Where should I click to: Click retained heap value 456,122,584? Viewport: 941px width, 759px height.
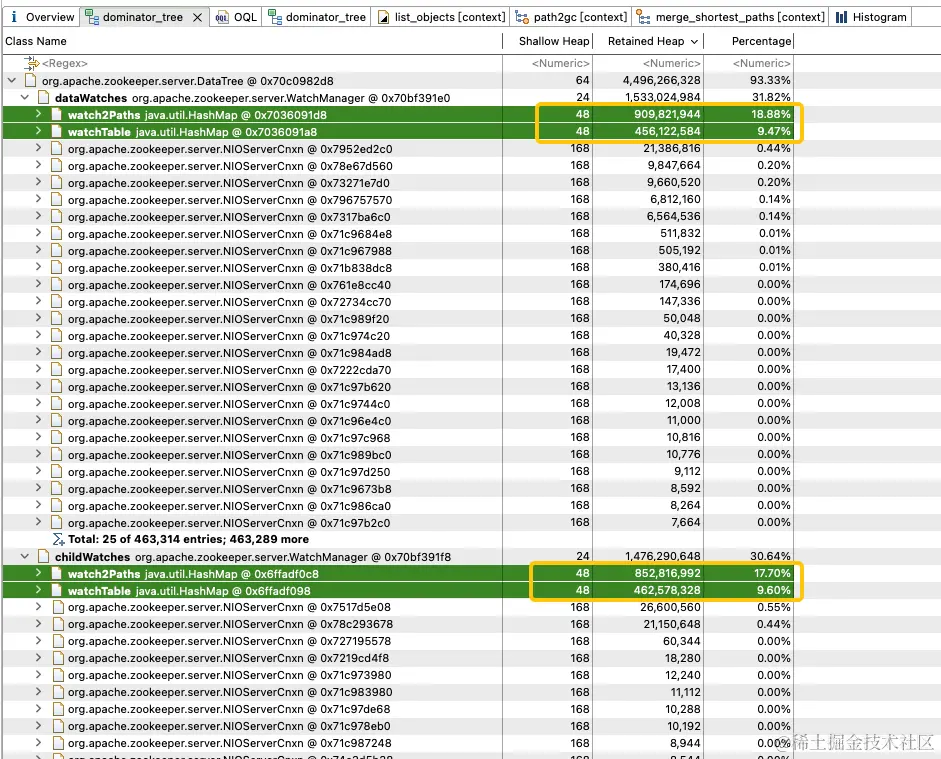click(x=667, y=131)
